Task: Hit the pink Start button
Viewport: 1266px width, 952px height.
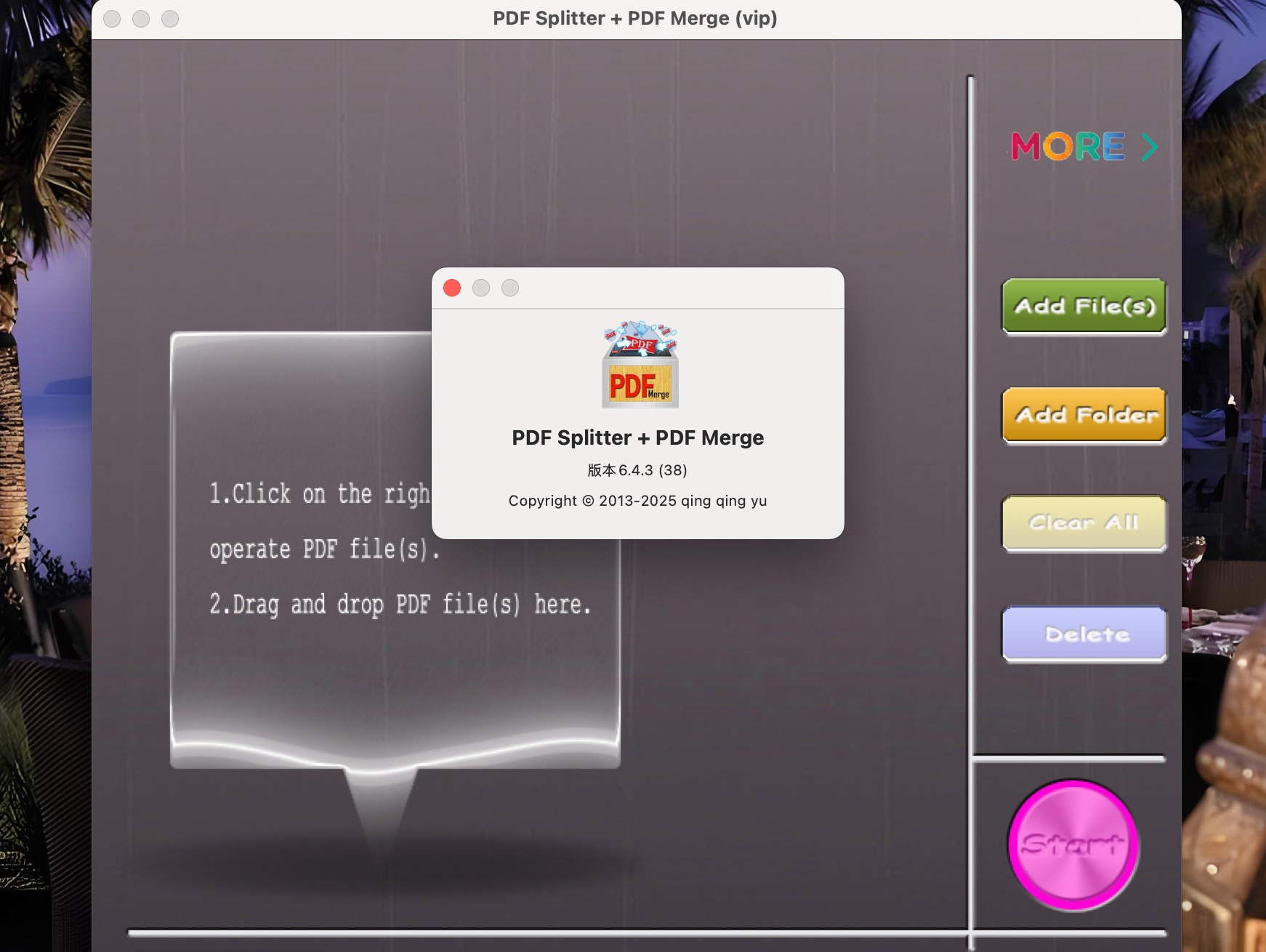Action: (1073, 845)
